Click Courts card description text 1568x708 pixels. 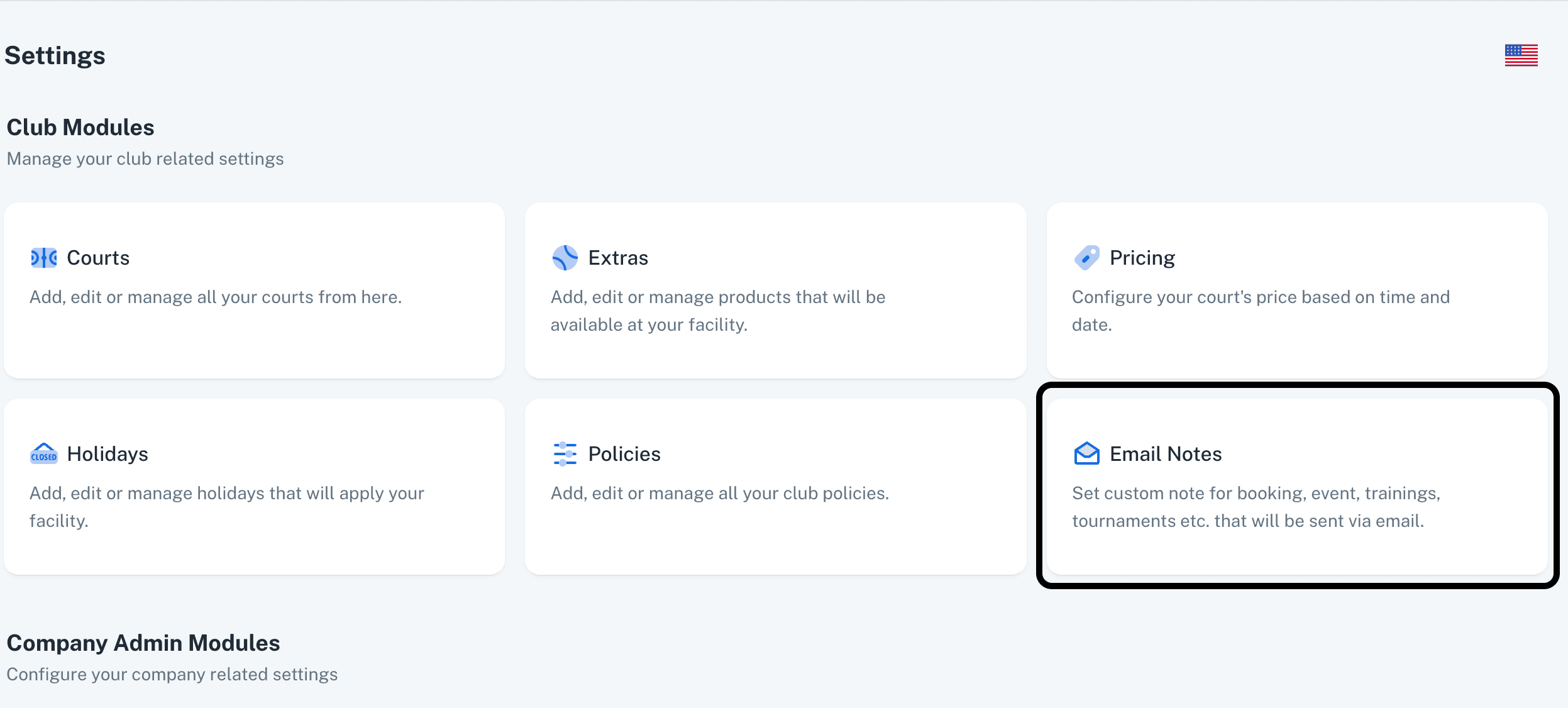click(216, 297)
